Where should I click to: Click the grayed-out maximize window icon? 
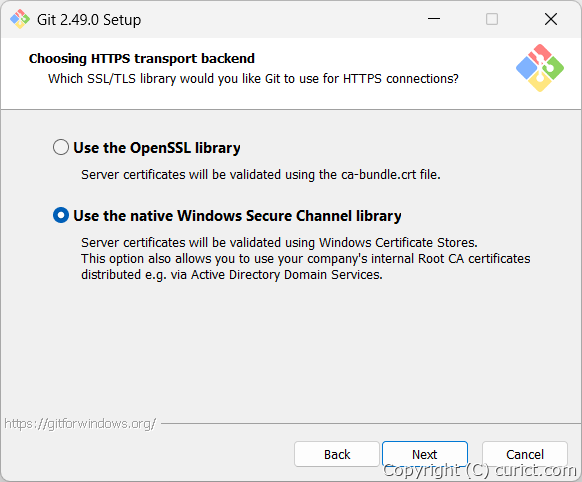(492, 19)
